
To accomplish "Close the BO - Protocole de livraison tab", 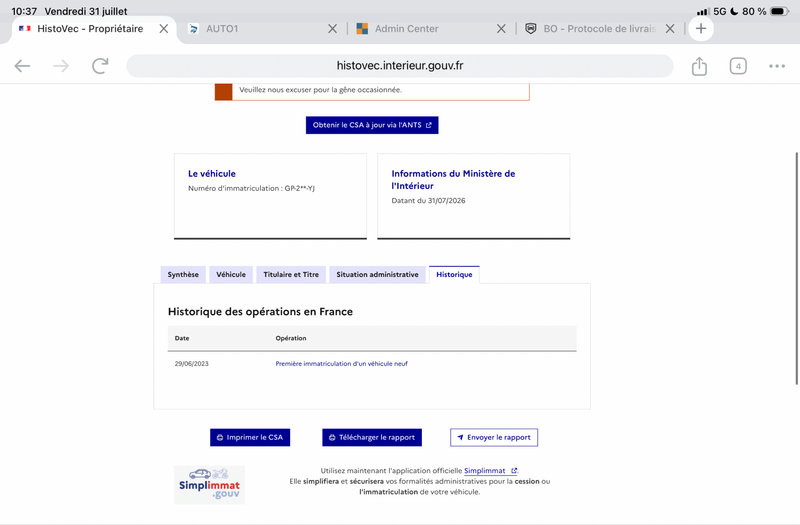I will (x=670, y=29).
